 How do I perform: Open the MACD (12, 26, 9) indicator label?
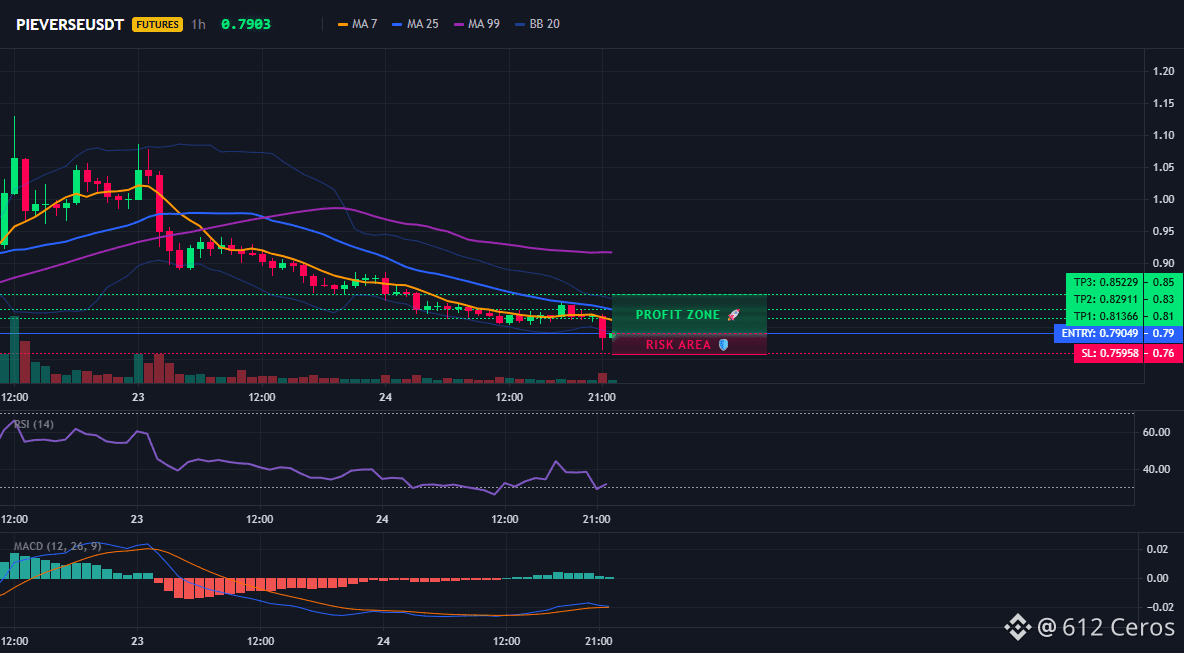point(57,546)
